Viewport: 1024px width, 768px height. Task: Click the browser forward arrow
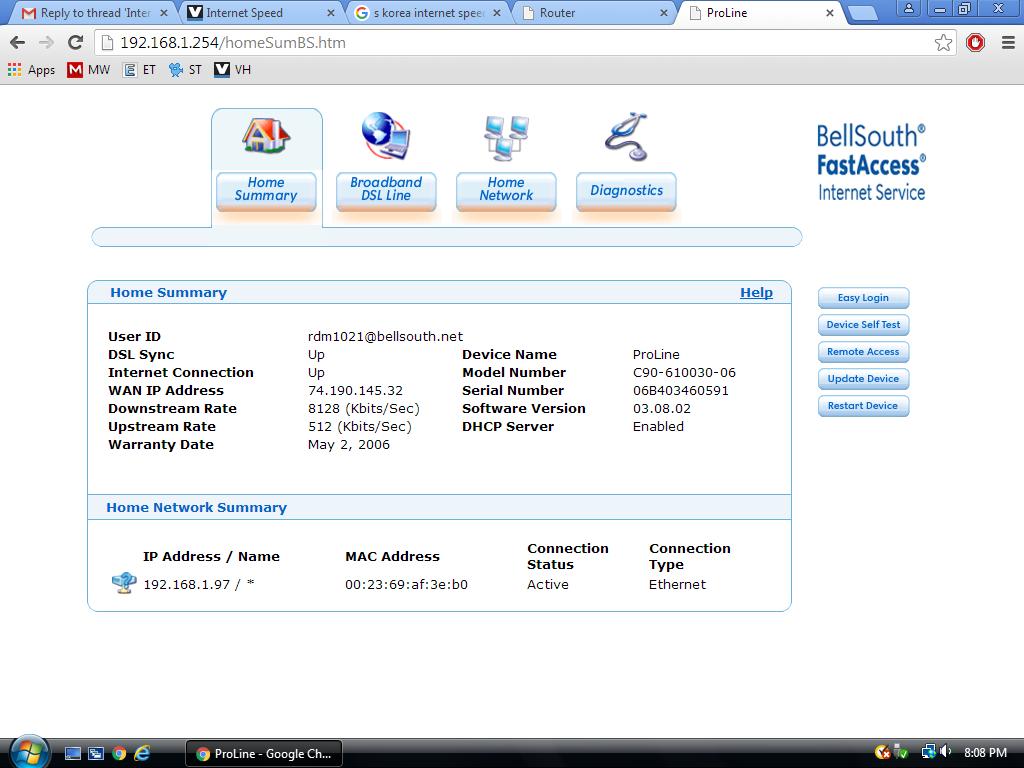tap(46, 42)
